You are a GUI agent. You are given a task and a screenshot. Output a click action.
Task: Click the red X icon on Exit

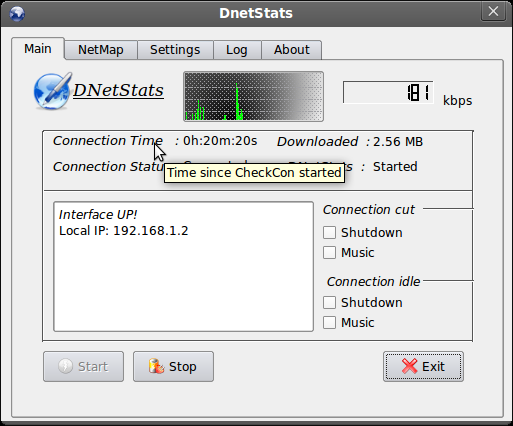[409, 366]
